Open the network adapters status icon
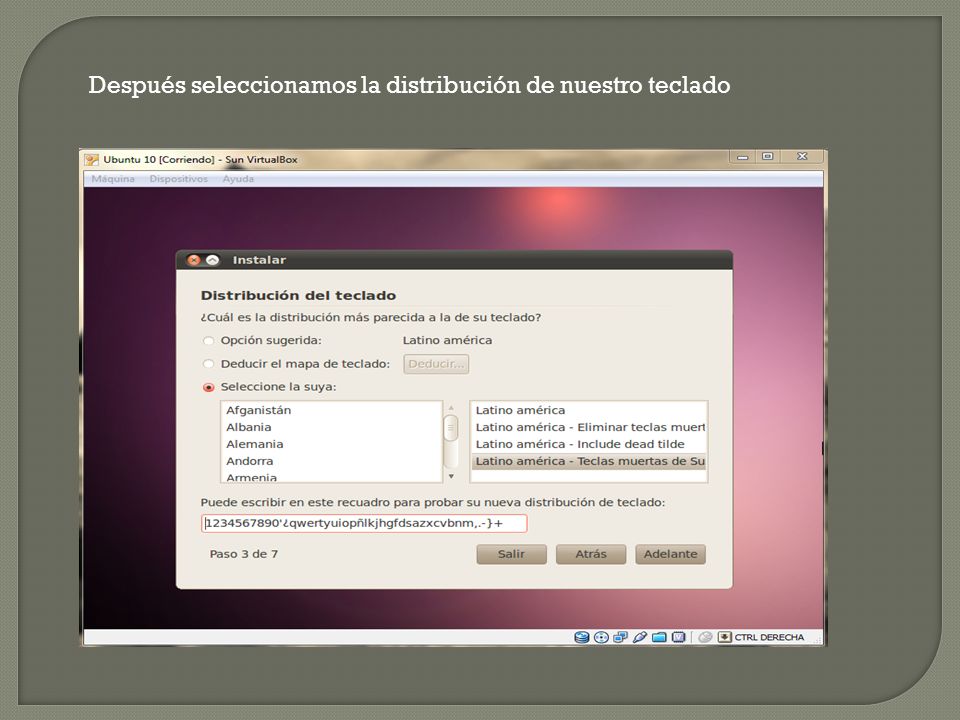 click(x=620, y=637)
